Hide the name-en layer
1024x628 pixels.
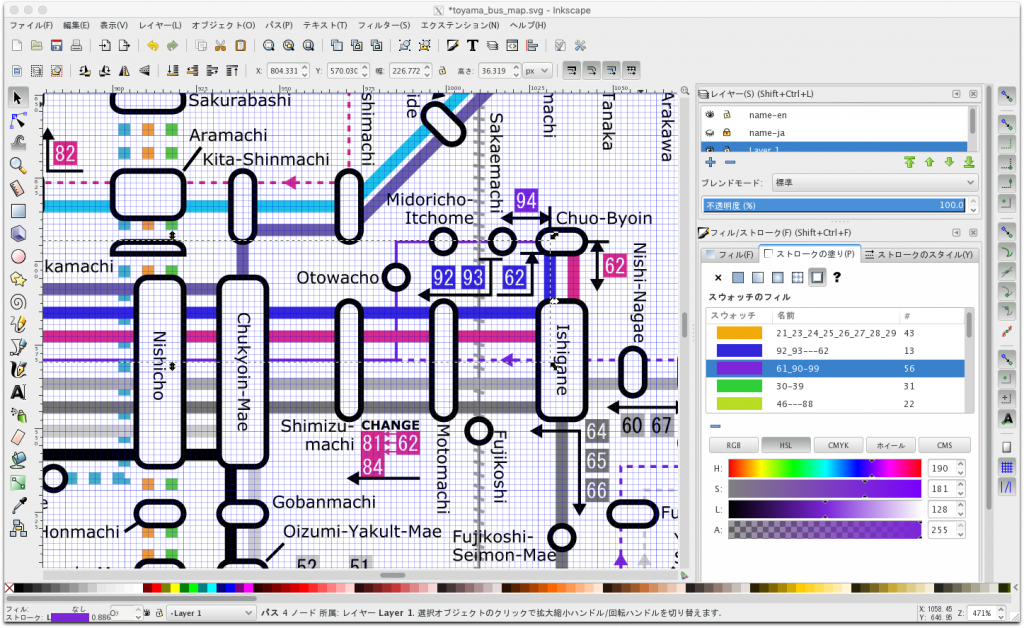coord(710,115)
